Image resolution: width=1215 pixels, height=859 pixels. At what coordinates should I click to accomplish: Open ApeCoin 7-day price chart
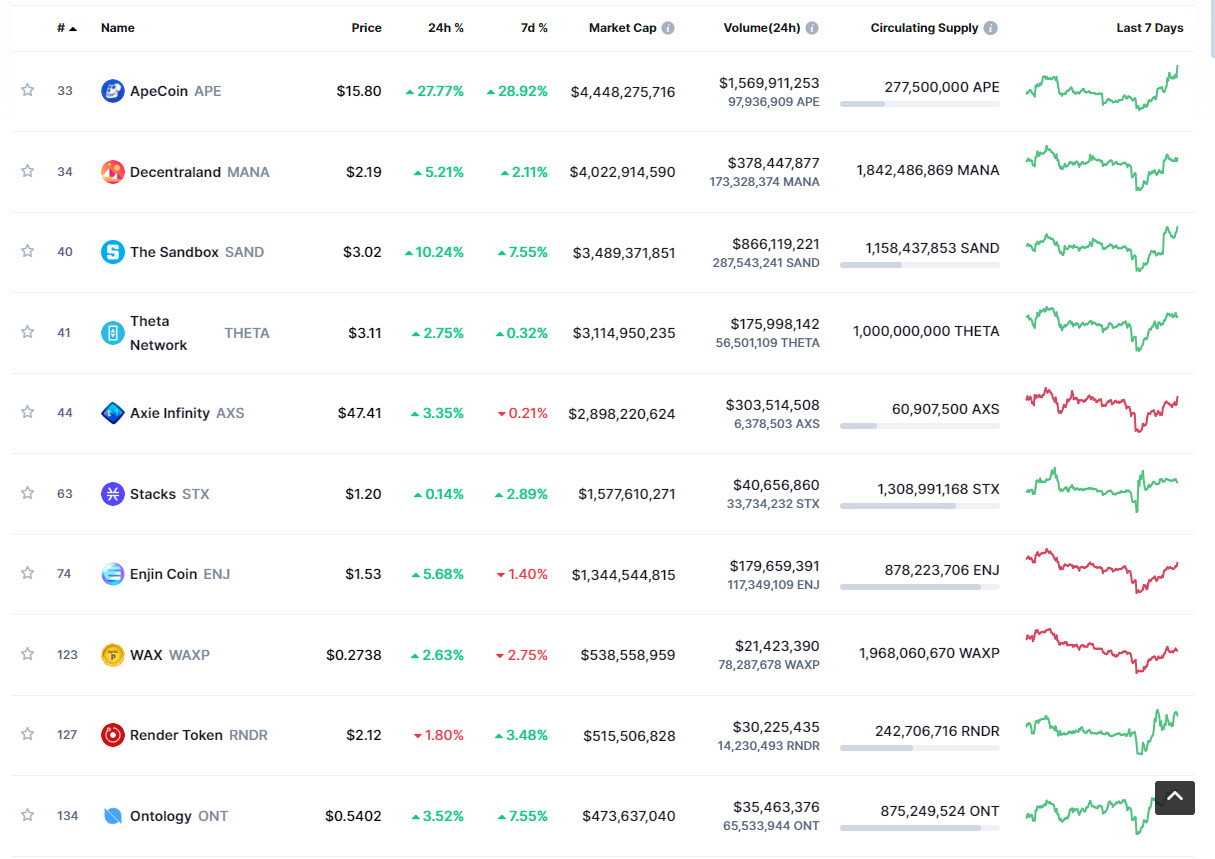point(1102,88)
